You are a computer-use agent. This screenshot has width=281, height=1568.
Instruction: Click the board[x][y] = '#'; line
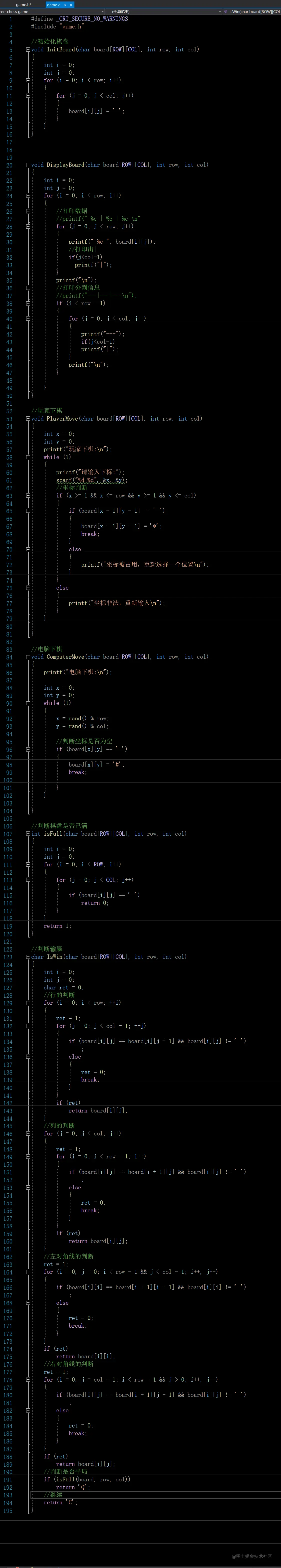97,765
